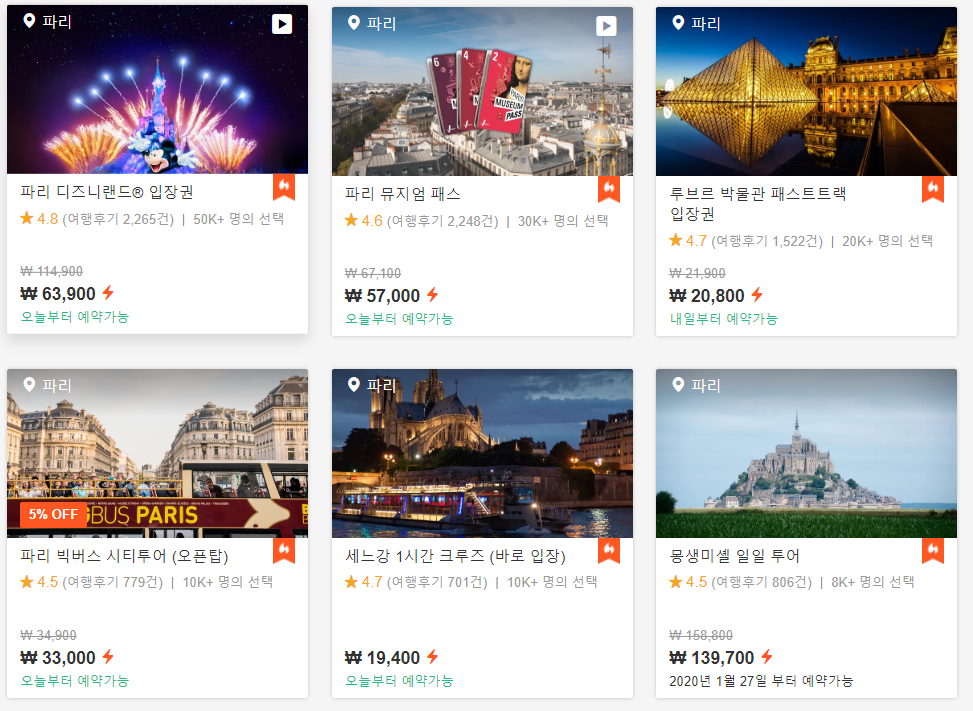Image resolution: width=973 pixels, height=711 pixels.
Task: Click lightning bolt beside ₩ 20,800 price
Action: [x=757, y=295]
